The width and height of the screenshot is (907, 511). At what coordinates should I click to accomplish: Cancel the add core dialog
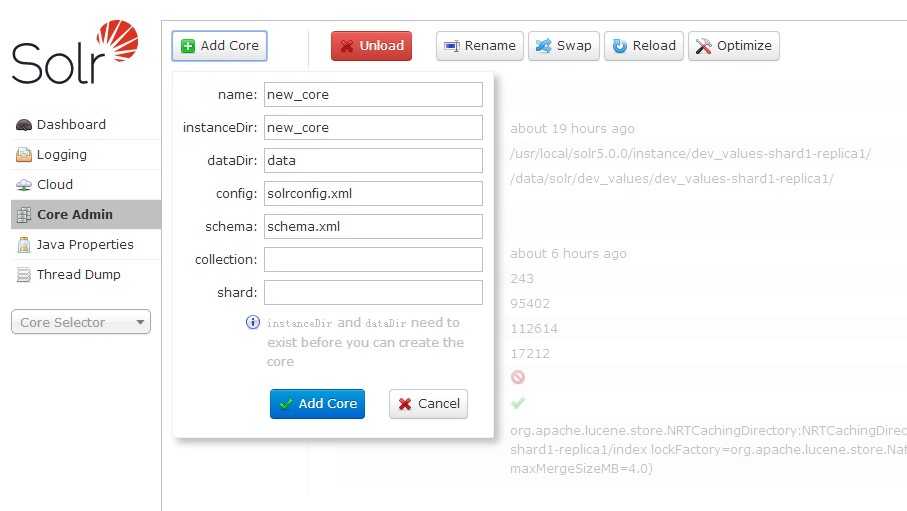pyautogui.click(x=428, y=404)
